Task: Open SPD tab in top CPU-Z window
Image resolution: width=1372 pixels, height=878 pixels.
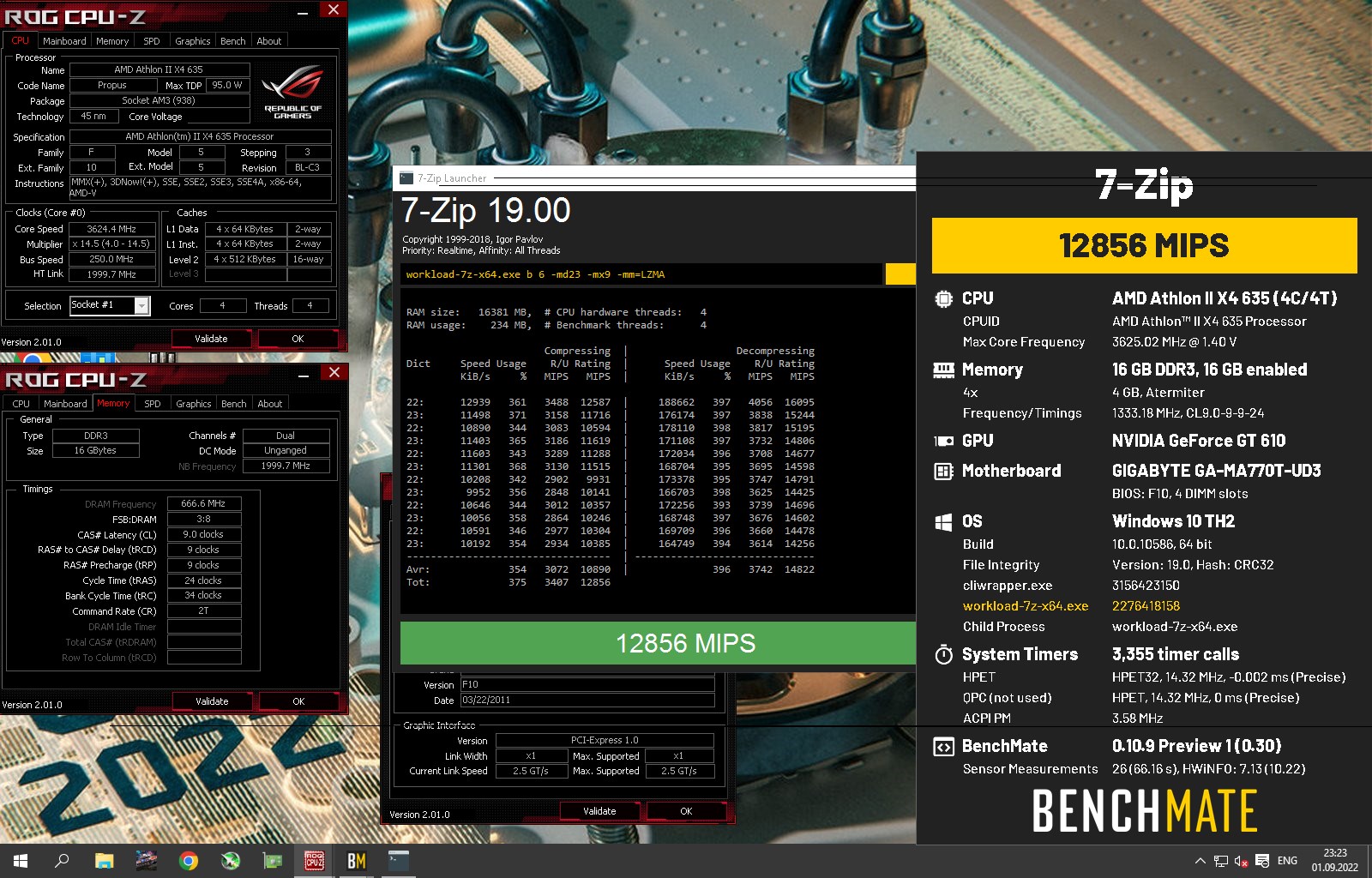Action: [x=152, y=41]
